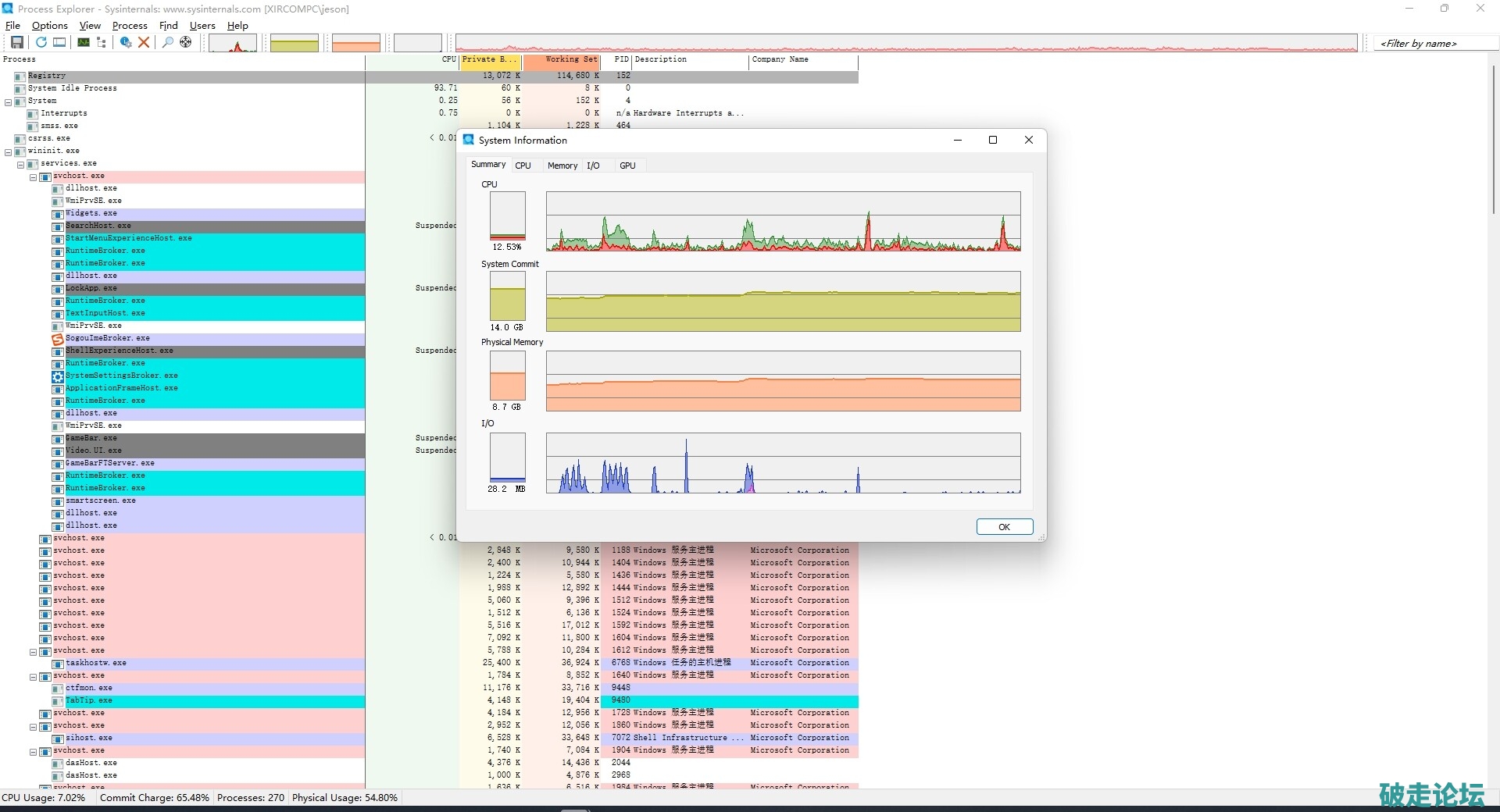Switch to the Memory tab

[562, 166]
